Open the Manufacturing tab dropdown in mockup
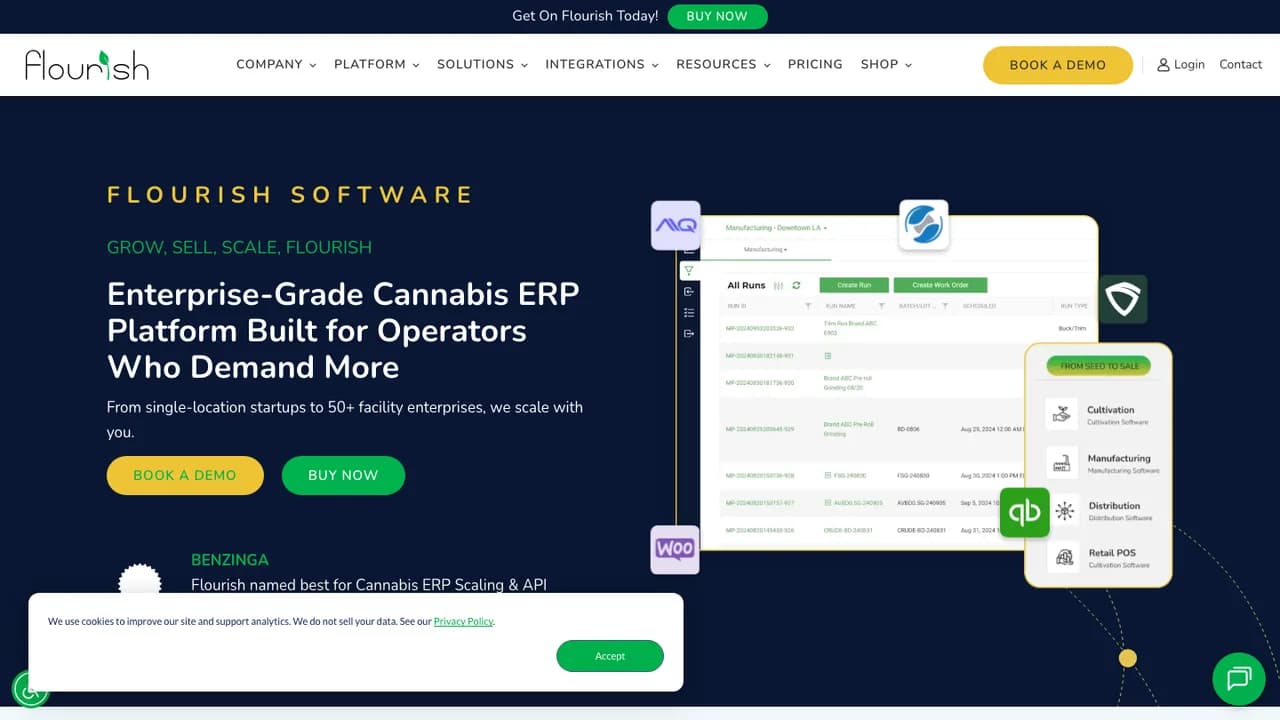1280x720 pixels. 765,249
